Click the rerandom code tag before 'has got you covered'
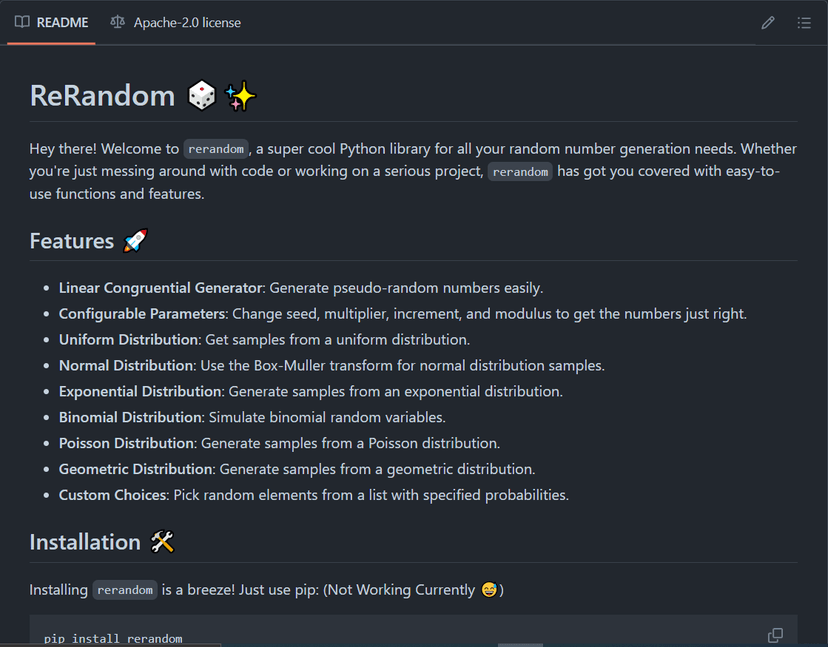The width and height of the screenshot is (828, 647). tap(520, 172)
